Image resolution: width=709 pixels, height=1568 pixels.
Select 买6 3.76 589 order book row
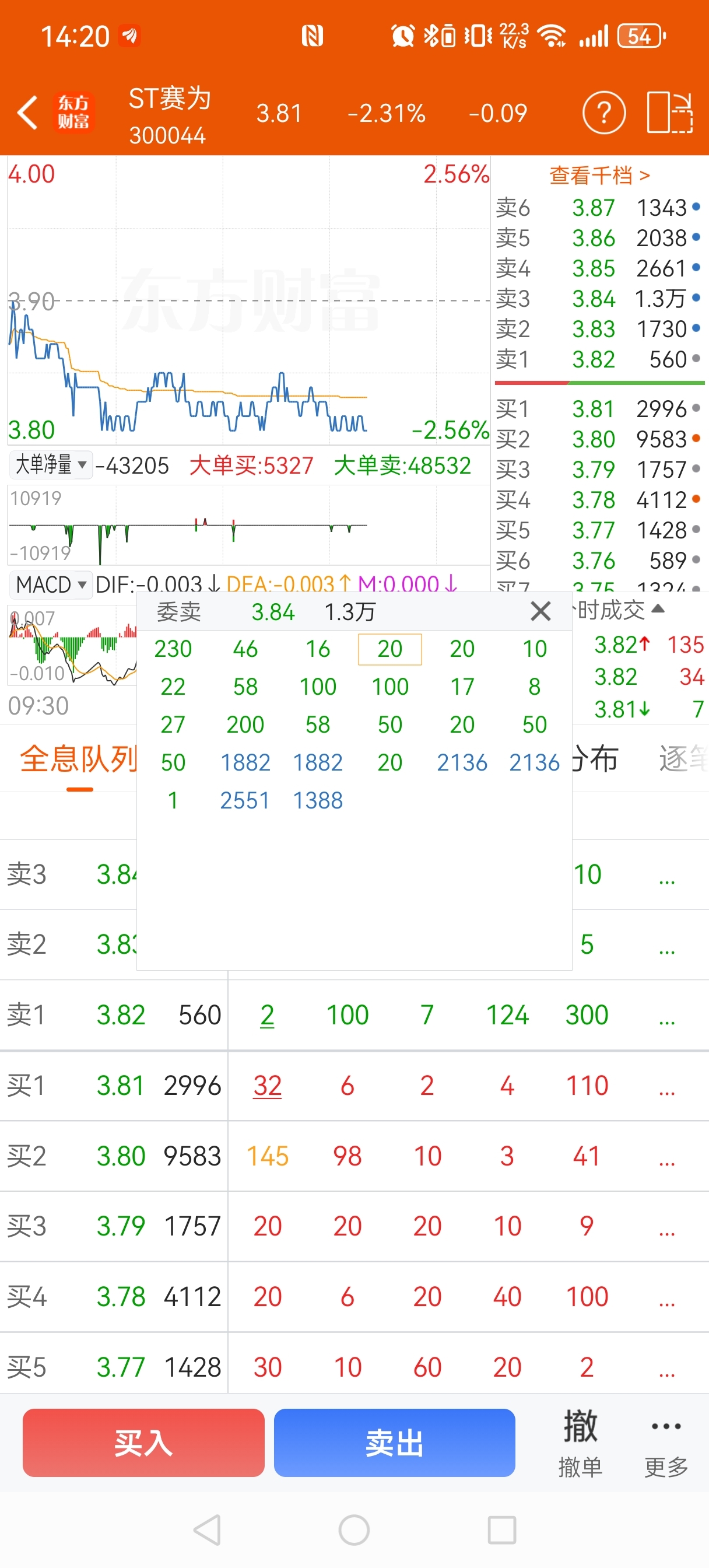tap(599, 561)
